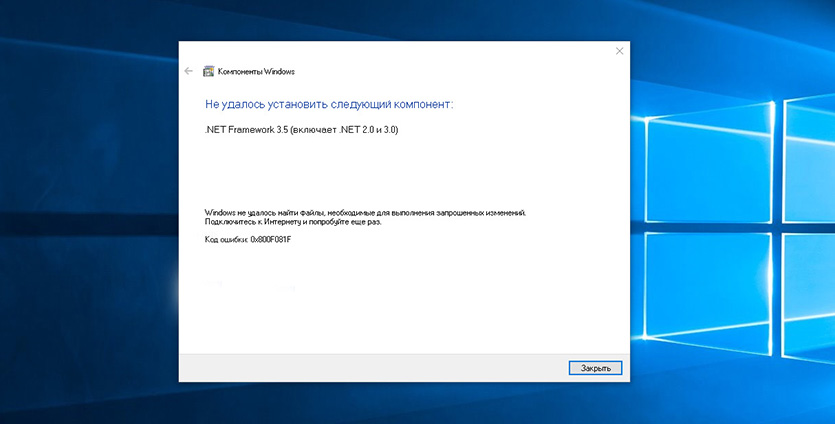Click heading "Не удалось установить следующий компонент:"
Screen dimensions: 835x424
329,104
